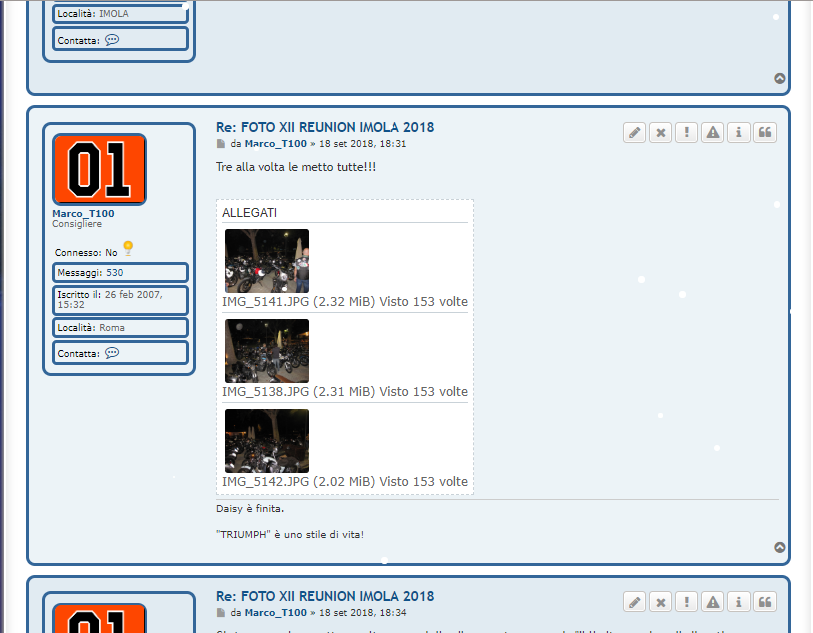Click the post icon next to 18:34 date
Image resolution: width=813 pixels, height=633 pixels.
(221, 613)
